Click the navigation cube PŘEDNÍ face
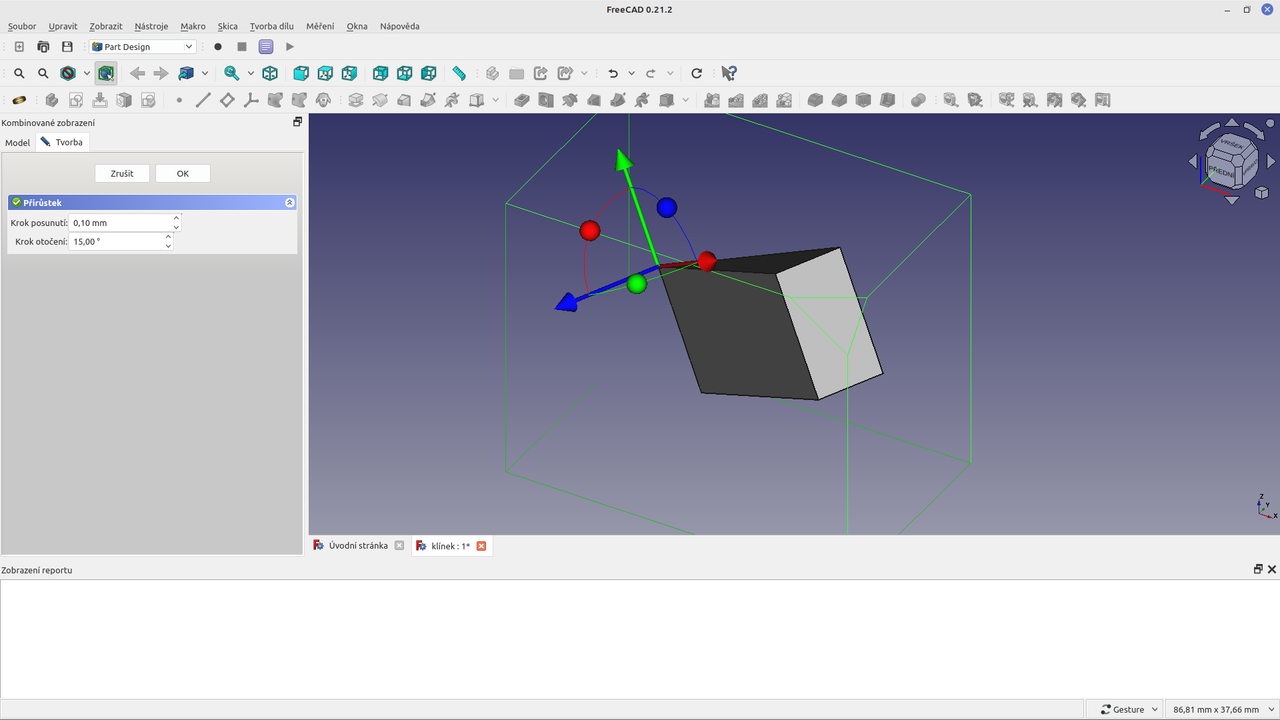 (x=1220, y=171)
